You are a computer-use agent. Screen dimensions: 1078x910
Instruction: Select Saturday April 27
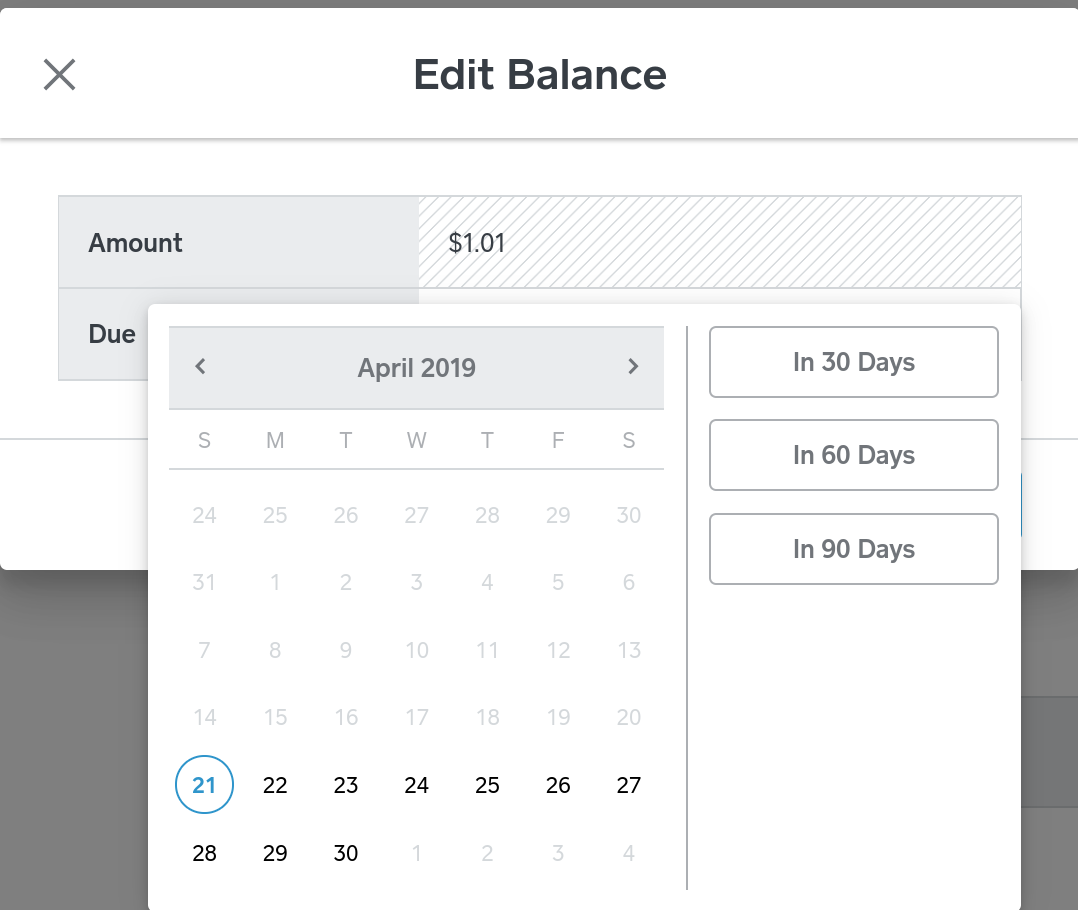coord(628,785)
